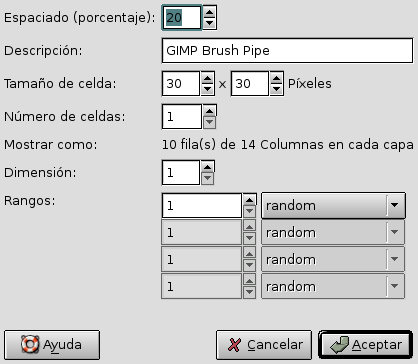The image size is (418, 364).
Task: Increase Espaciado percentage with up arrow
Action: pos(209,12)
